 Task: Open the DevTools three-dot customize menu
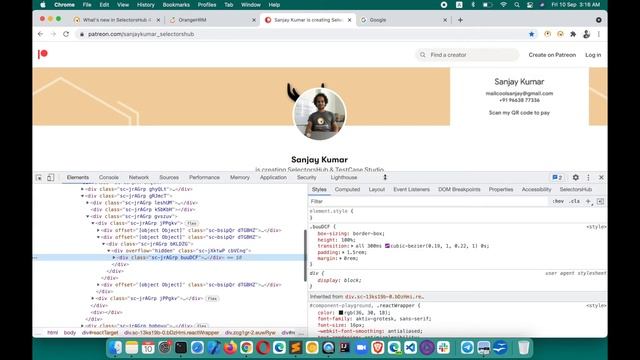pos(588,178)
